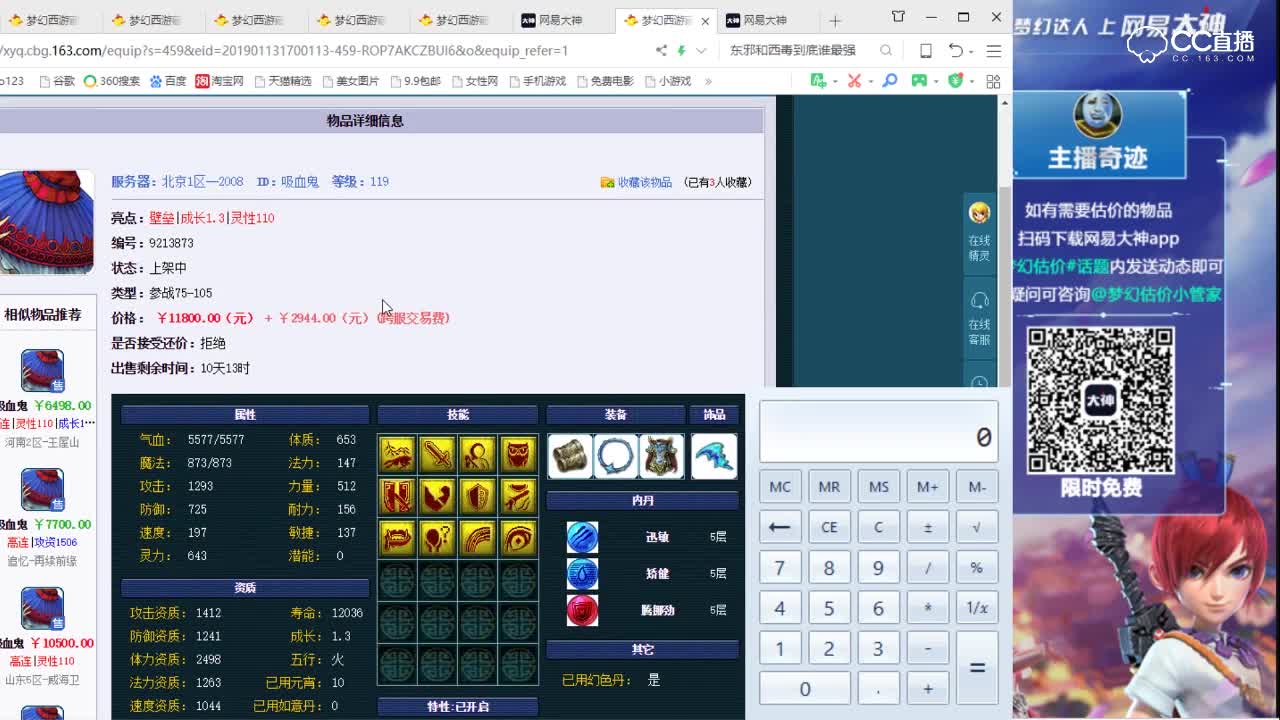The width and height of the screenshot is (1280, 720).
Task: Click the owl skill icon in 技能 panel
Action: coord(517,453)
